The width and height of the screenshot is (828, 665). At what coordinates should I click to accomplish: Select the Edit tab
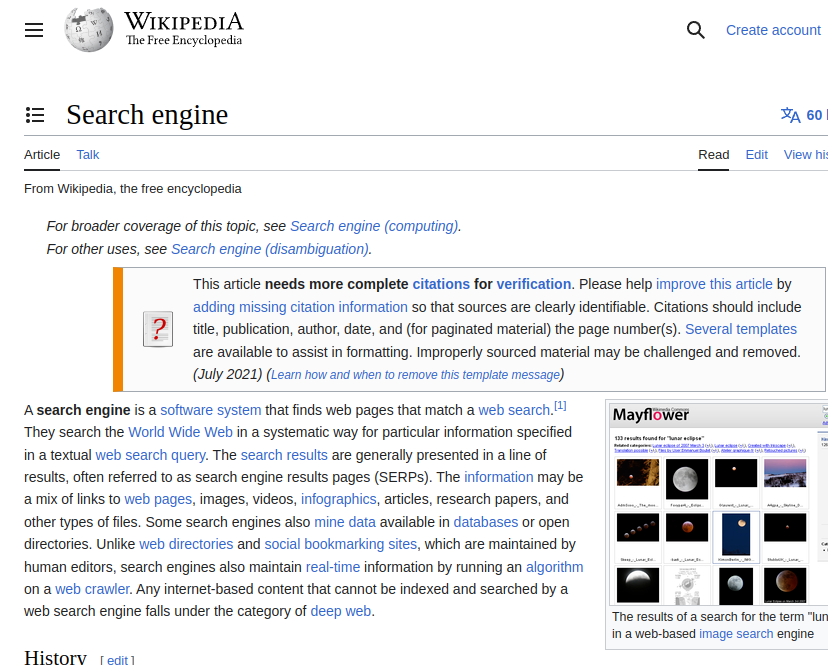point(756,155)
